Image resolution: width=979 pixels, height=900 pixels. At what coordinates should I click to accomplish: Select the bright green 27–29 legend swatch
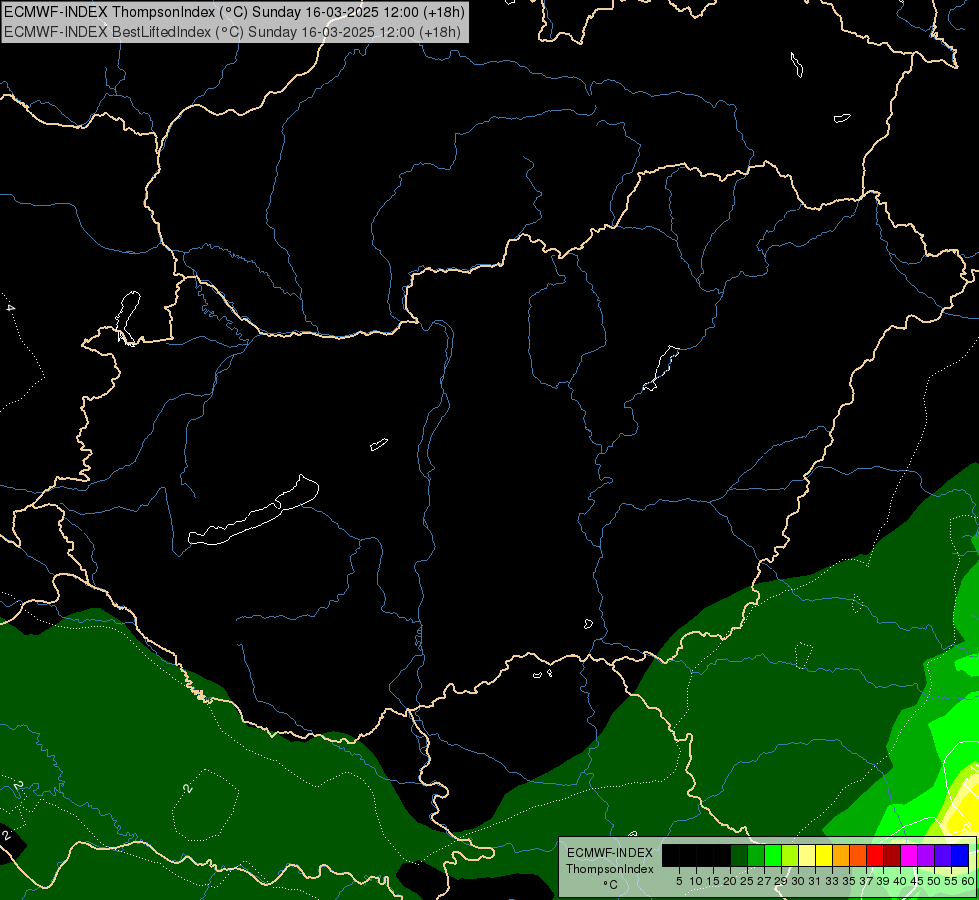point(773,855)
